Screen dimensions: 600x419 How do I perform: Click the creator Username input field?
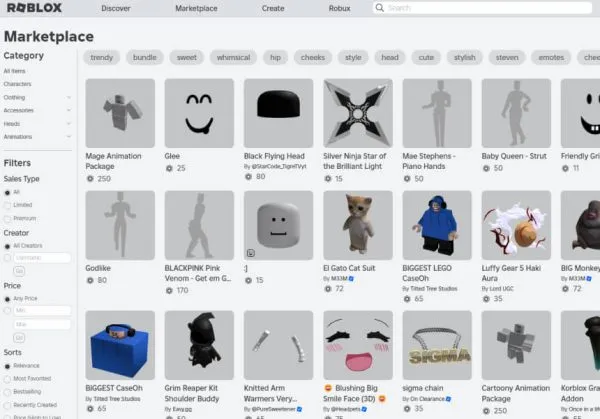pos(42,258)
